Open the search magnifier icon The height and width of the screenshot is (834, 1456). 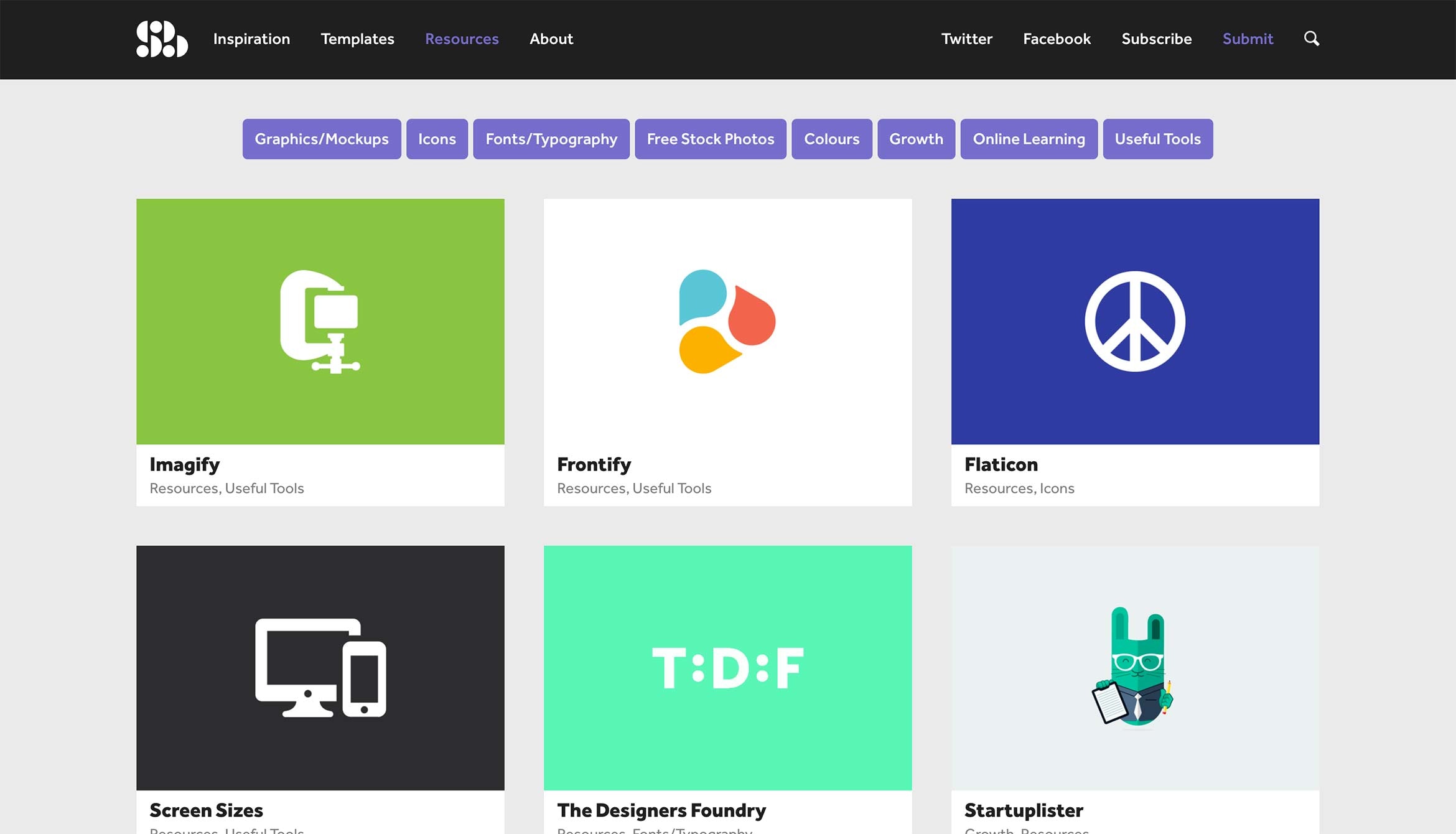[1311, 39]
